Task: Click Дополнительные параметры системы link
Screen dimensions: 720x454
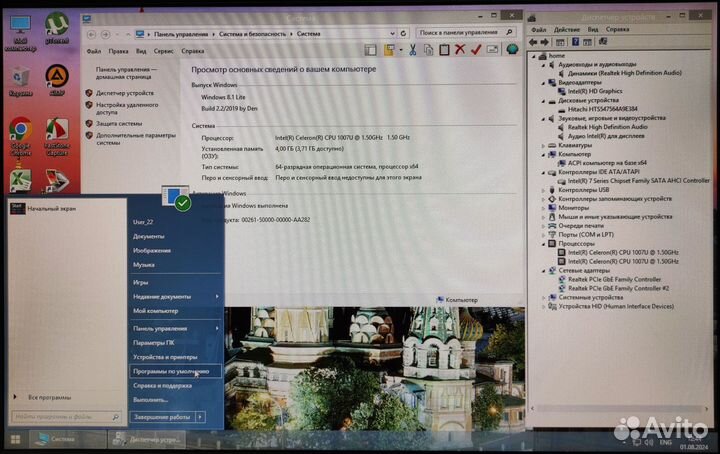Action: point(135,139)
